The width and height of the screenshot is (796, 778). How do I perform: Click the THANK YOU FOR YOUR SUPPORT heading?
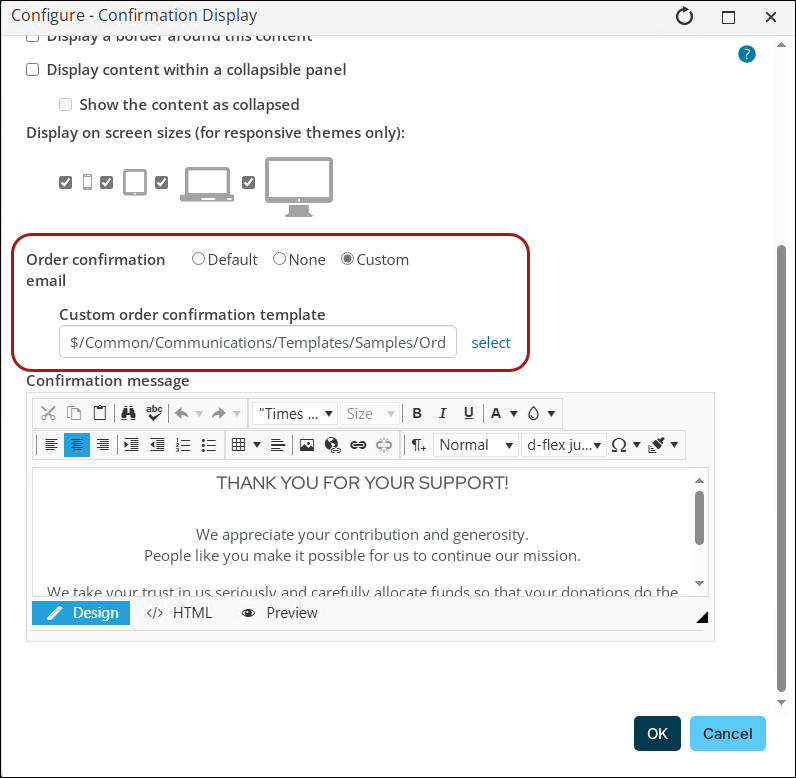pos(362,483)
